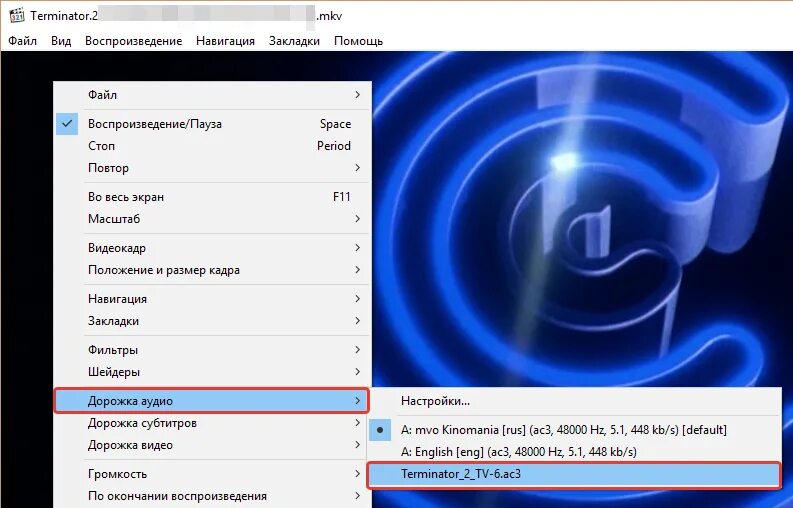This screenshot has width=793, height=508.
Task: Open the Закладки menu in menu bar
Action: tap(294, 41)
